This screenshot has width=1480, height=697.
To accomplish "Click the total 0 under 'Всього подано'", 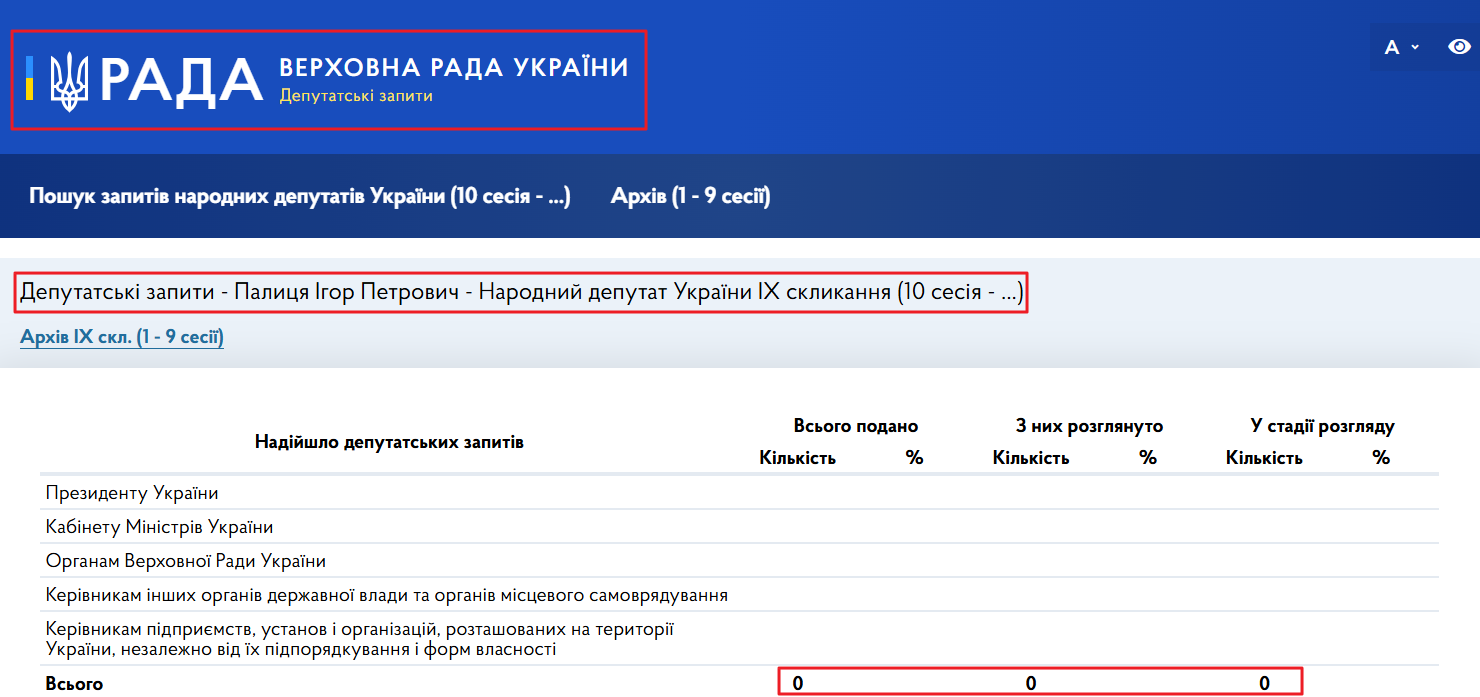I will [798, 684].
